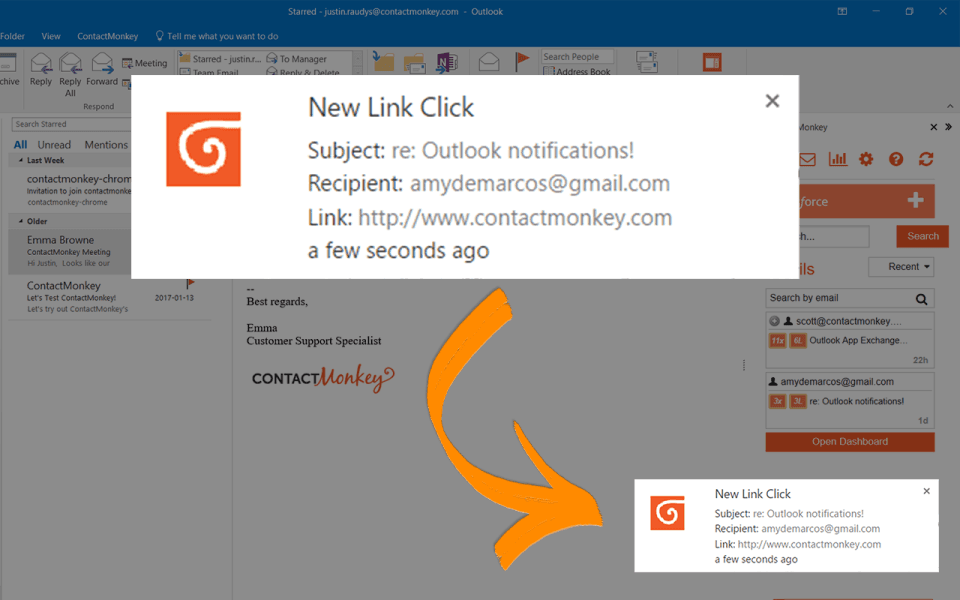The image size is (960, 600).
Task: Open the Move to folder icon
Action: [383, 61]
